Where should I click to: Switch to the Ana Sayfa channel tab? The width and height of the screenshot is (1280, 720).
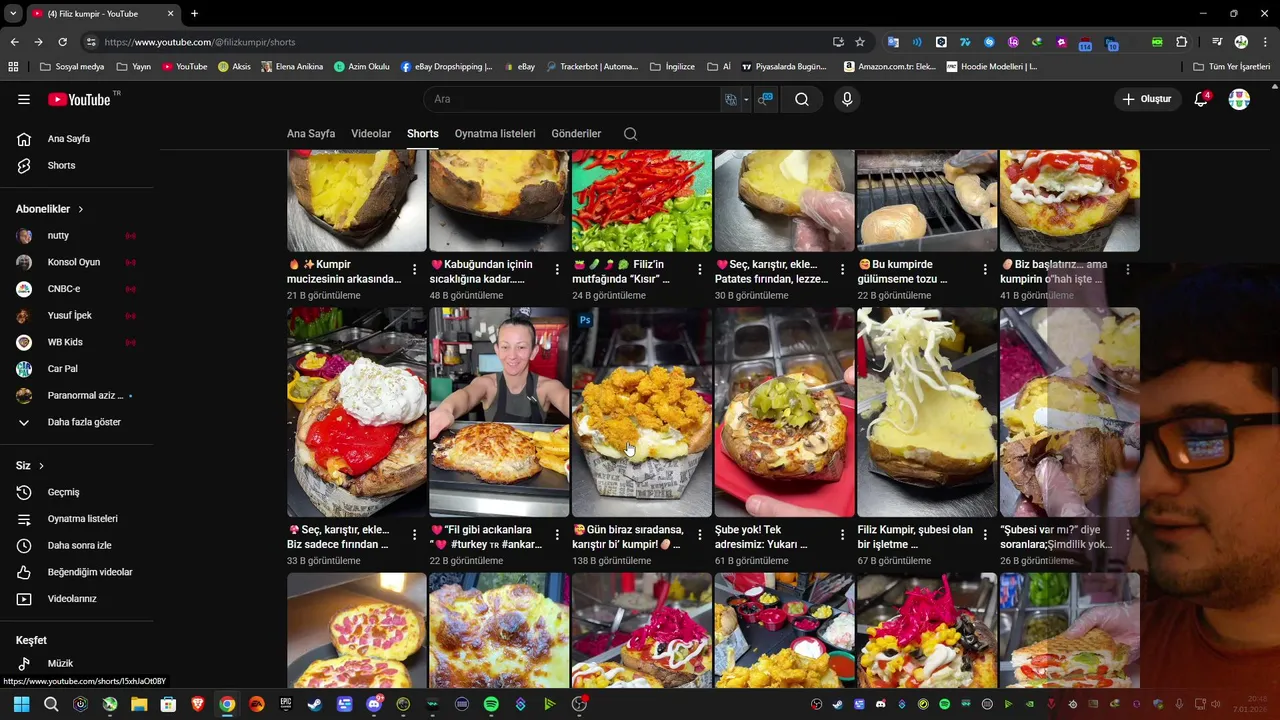click(311, 134)
